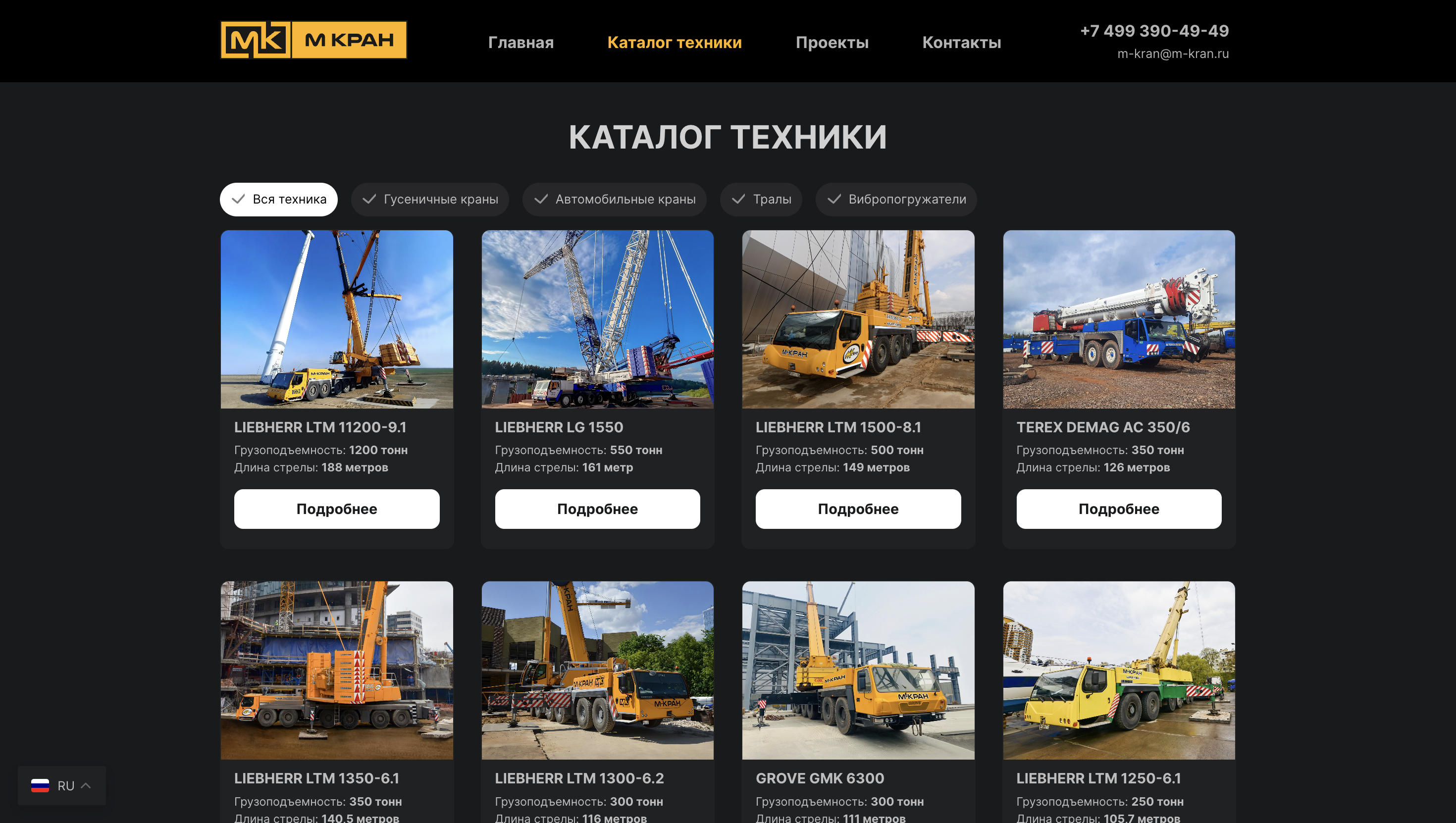Screen dimensions: 1456x823
Task: Click the 126 метров boom length
Action: pos(1137,467)
